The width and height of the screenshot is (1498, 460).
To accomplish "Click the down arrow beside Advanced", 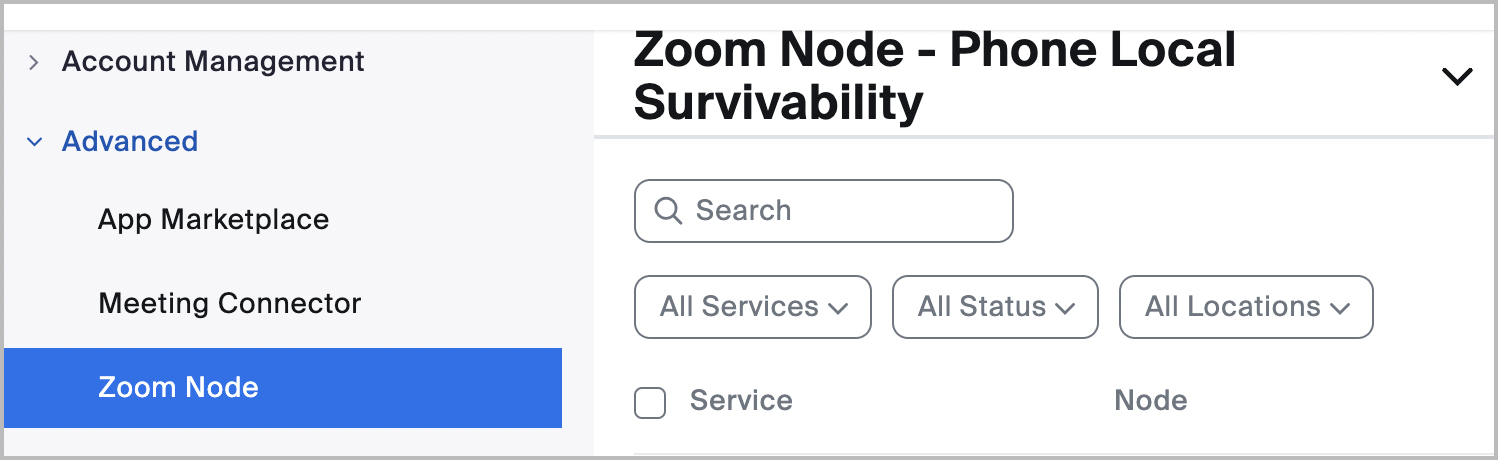I will (x=35, y=142).
